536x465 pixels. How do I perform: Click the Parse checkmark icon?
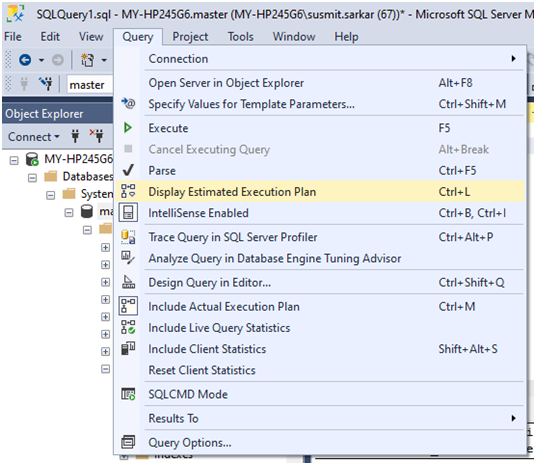[128, 170]
